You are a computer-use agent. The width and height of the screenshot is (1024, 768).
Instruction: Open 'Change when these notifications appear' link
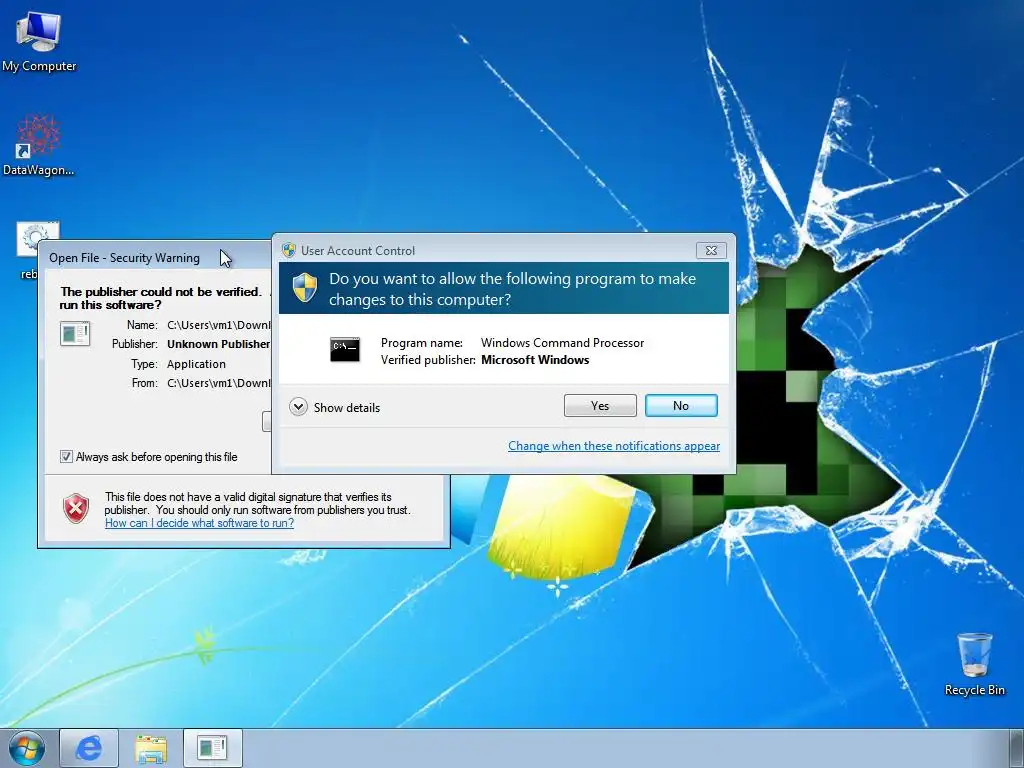click(x=614, y=446)
